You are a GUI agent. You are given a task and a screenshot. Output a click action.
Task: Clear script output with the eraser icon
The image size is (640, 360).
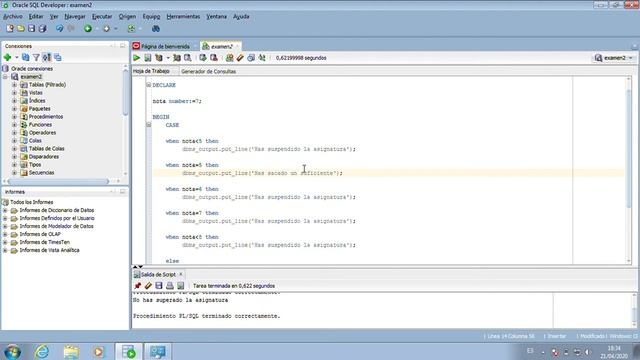tap(148, 286)
